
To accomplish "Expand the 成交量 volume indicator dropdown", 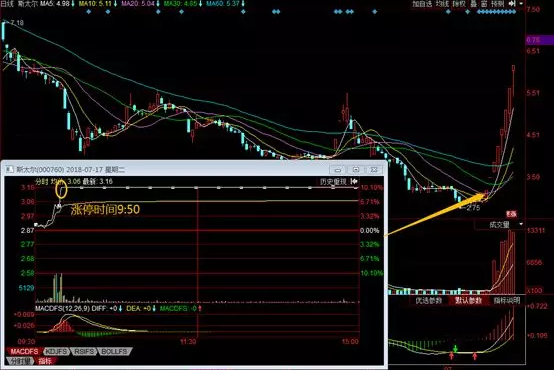I will tap(521, 224).
